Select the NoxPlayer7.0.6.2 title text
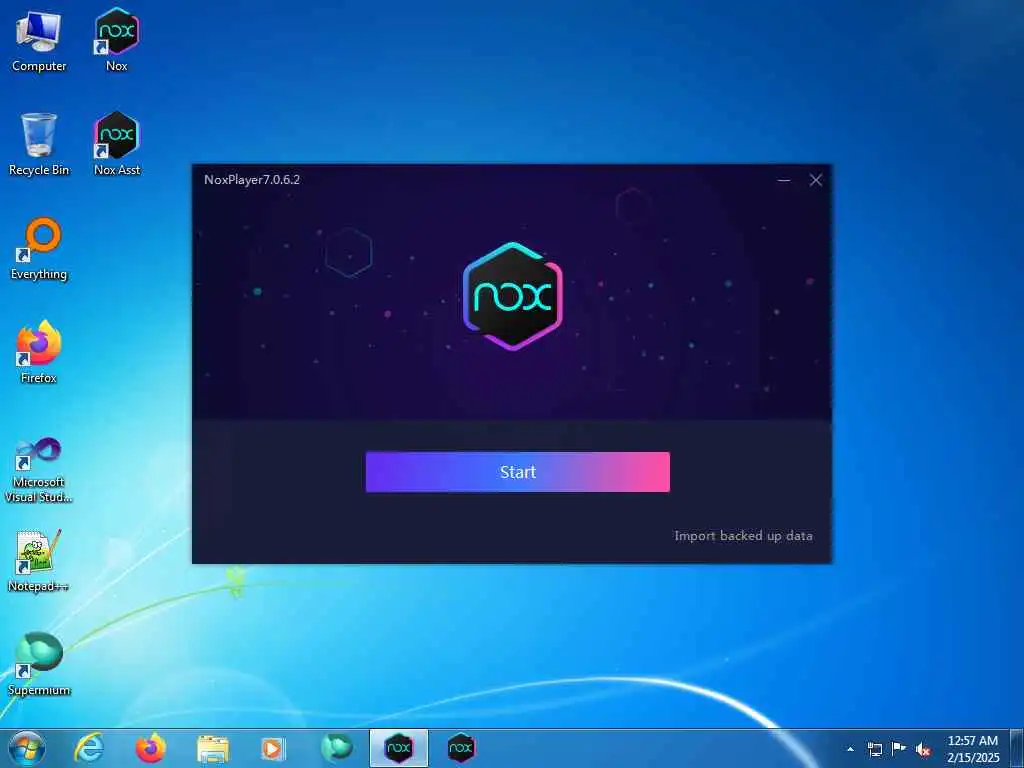The width and height of the screenshot is (1024, 768). (x=252, y=180)
